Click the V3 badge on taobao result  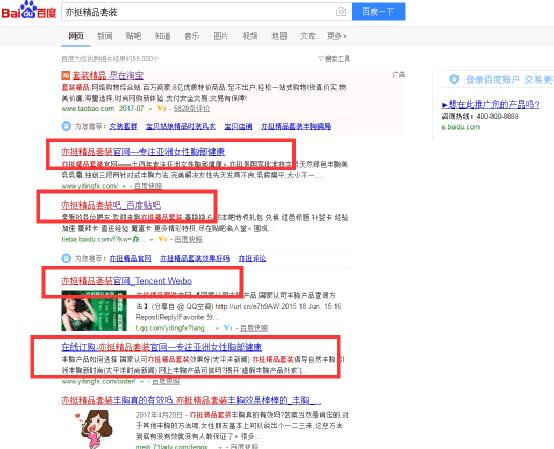pos(161,108)
